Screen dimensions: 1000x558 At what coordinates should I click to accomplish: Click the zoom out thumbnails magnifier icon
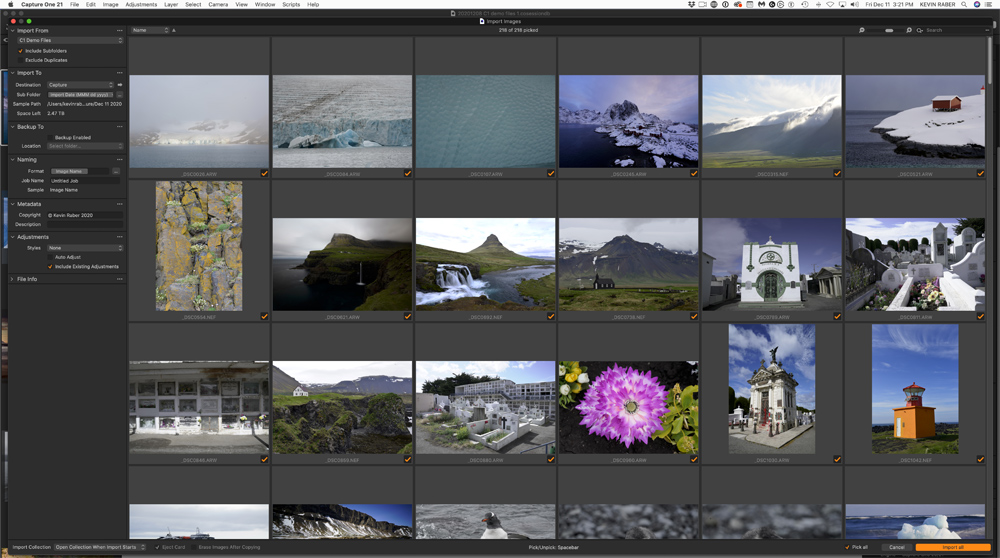(861, 30)
